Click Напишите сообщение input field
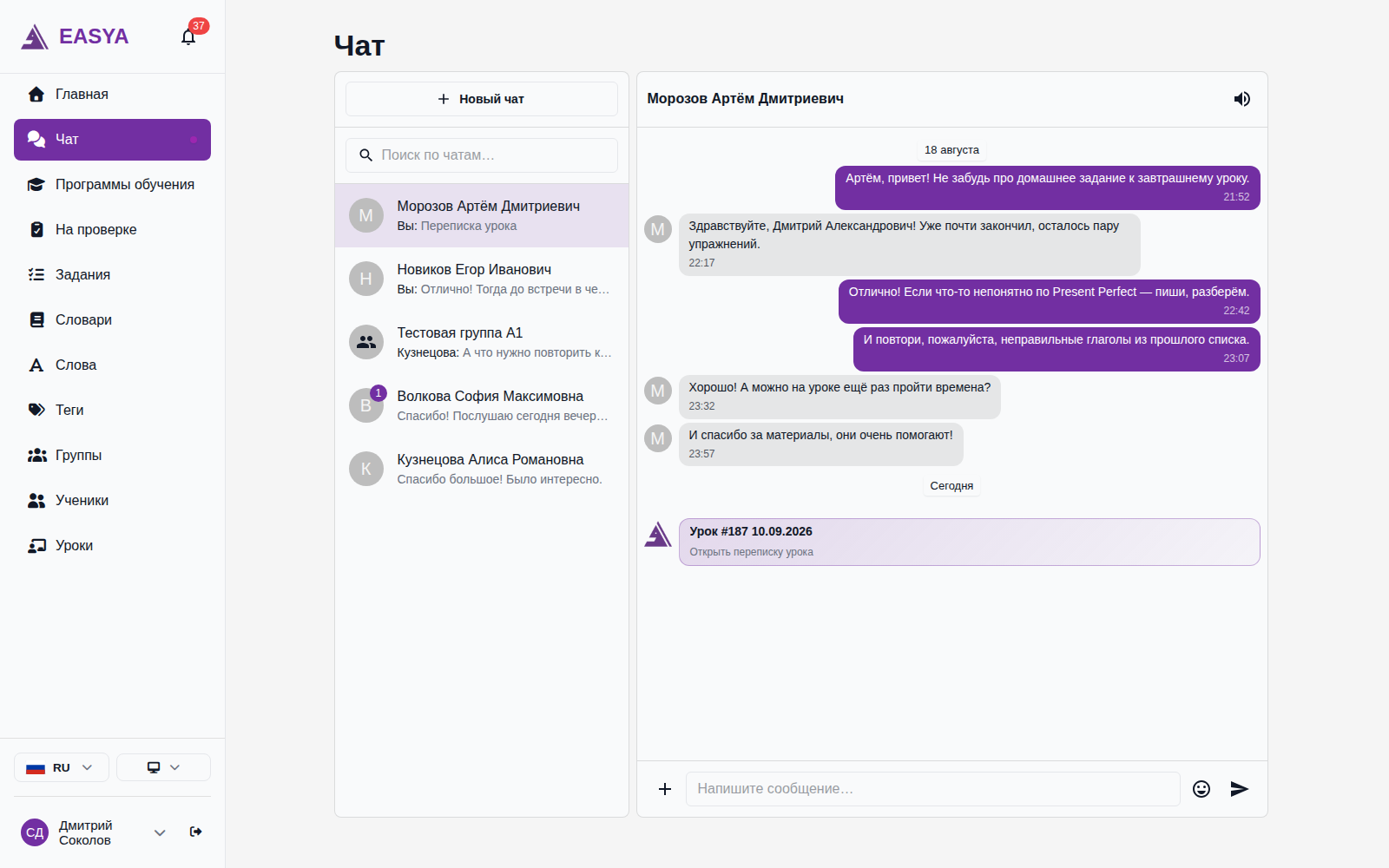The image size is (1389, 868). [933, 789]
